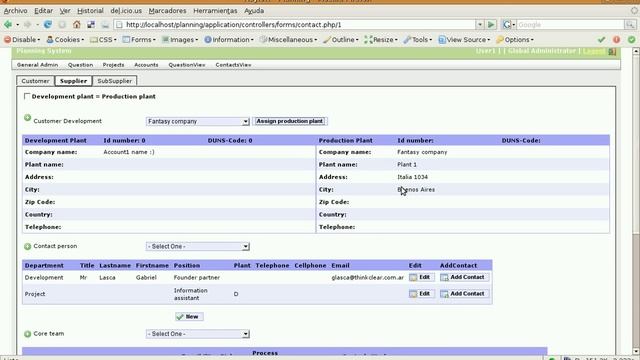
Task: Click the Google search input field
Action: [570, 24]
